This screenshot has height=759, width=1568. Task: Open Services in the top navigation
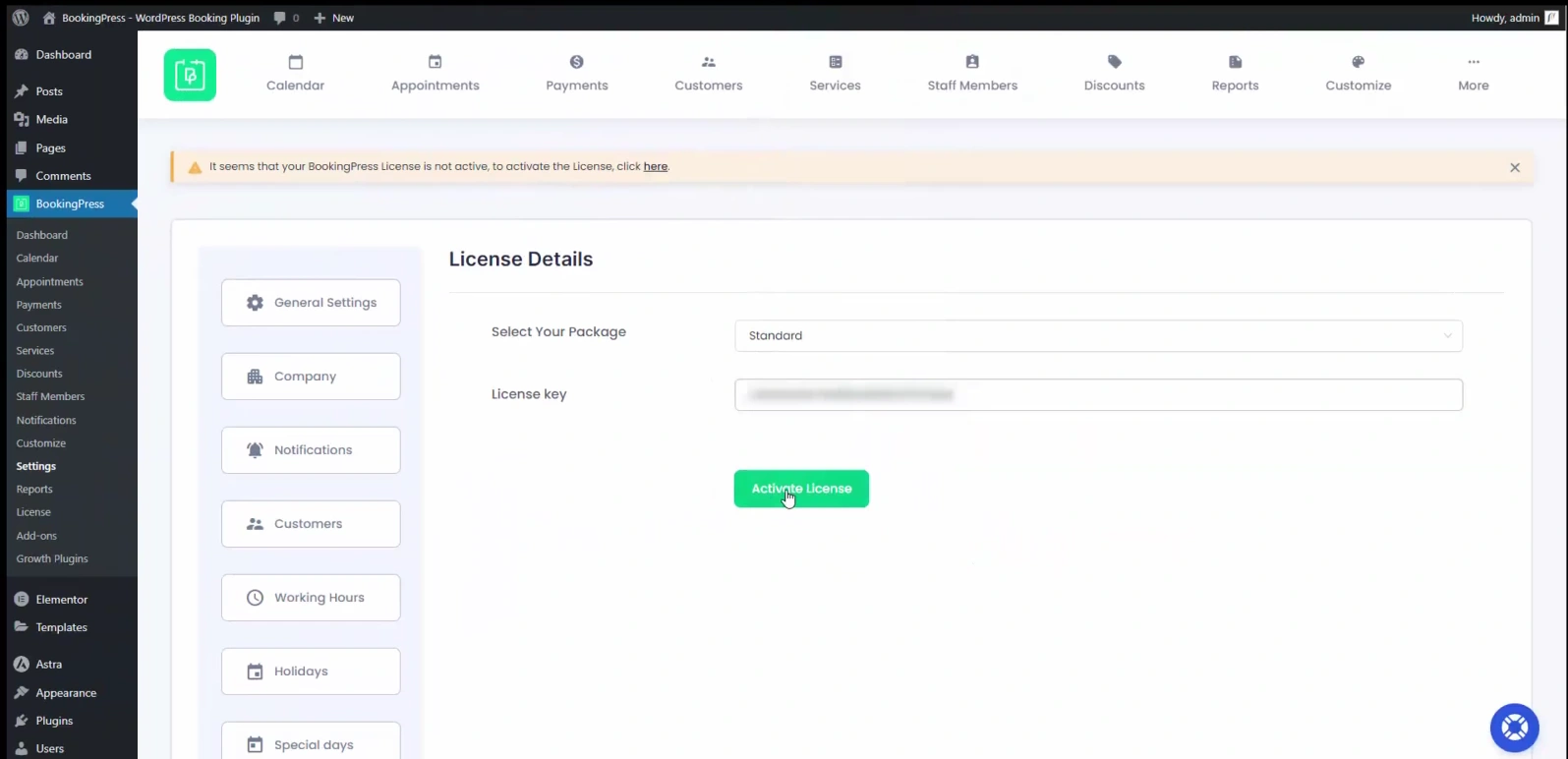pyautogui.click(x=835, y=74)
